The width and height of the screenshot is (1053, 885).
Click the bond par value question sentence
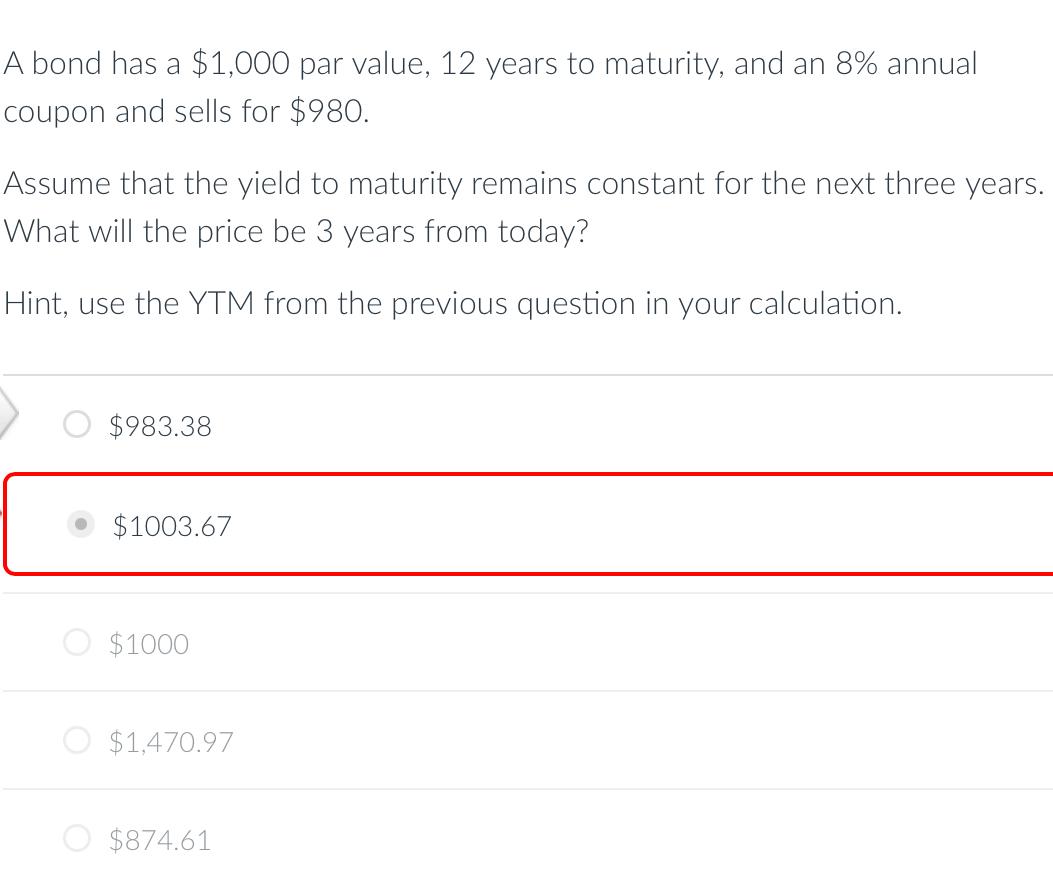[x=490, y=87]
